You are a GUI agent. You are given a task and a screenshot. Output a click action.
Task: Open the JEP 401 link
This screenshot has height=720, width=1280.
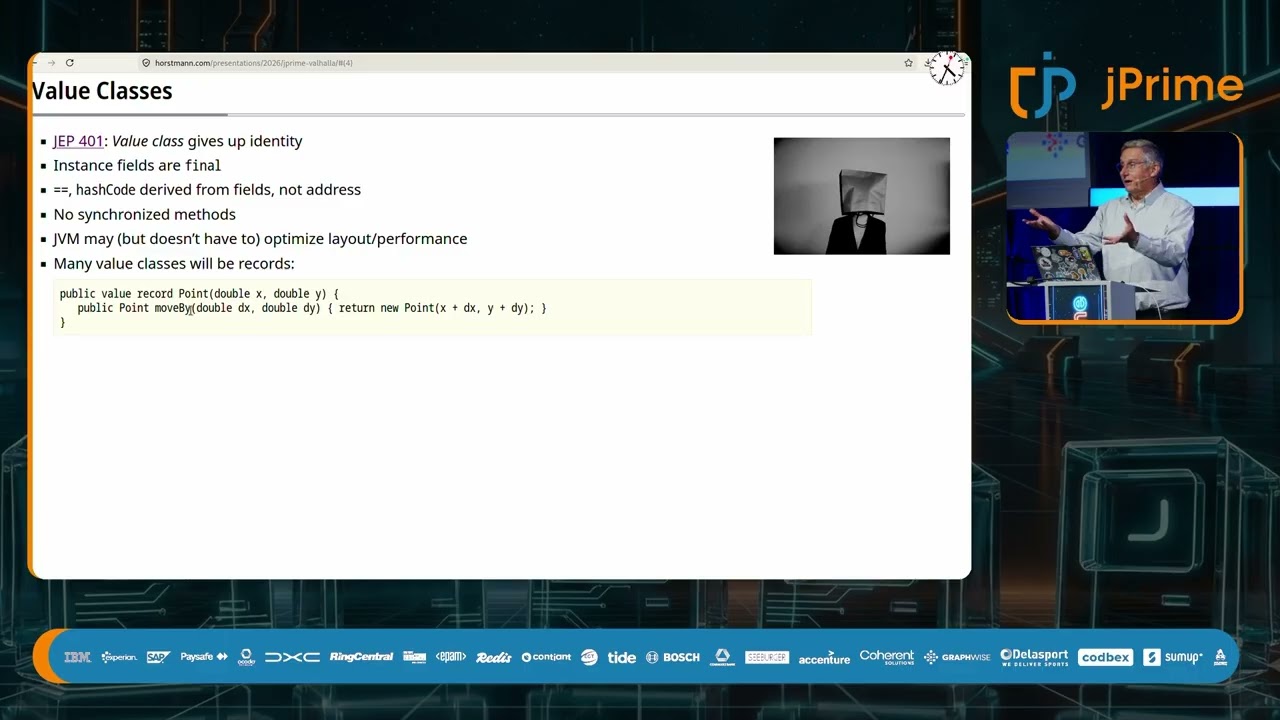[78, 141]
